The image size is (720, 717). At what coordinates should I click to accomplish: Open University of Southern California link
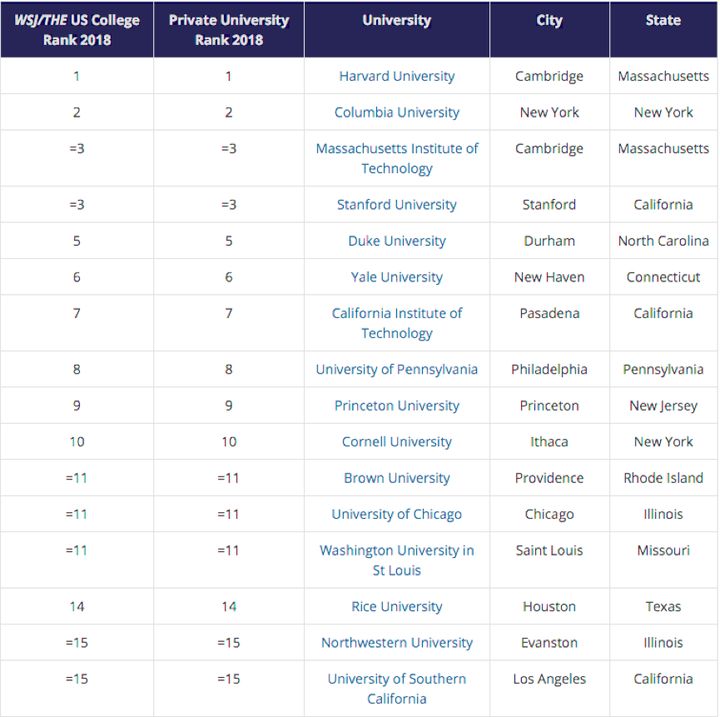tap(397, 689)
